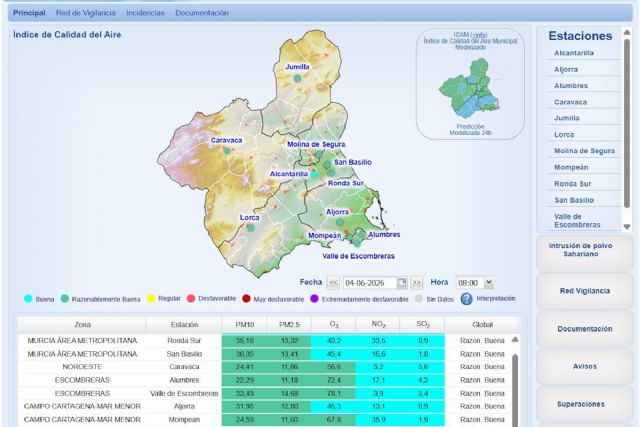Switch to Red de Vigilancia tab
The image size is (640, 427).
86,13
